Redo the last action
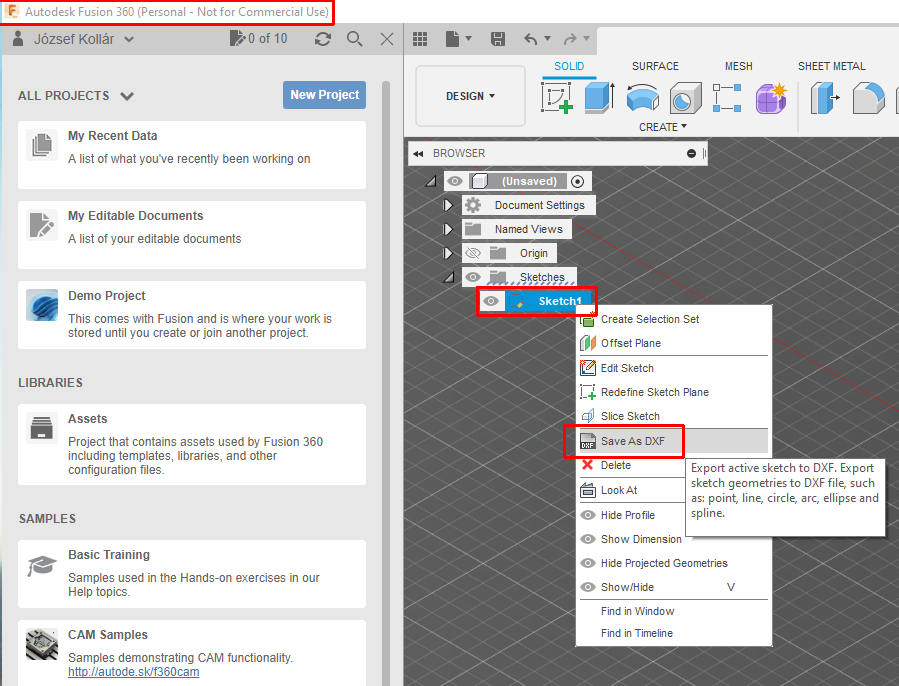This screenshot has height=686, width=899. point(570,39)
